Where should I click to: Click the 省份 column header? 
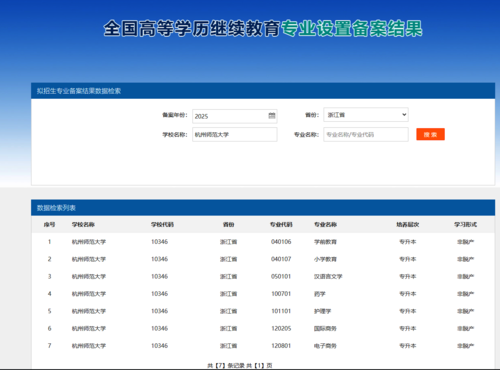pyautogui.click(x=228, y=225)
